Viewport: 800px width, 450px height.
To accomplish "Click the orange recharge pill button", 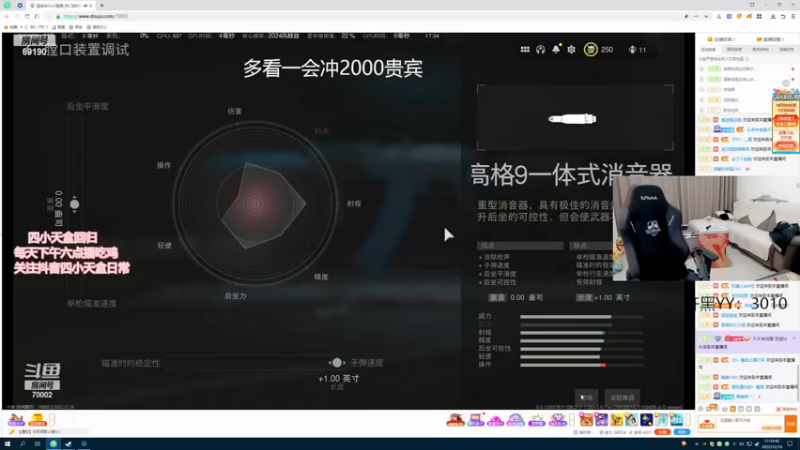I will pos(662,432).
